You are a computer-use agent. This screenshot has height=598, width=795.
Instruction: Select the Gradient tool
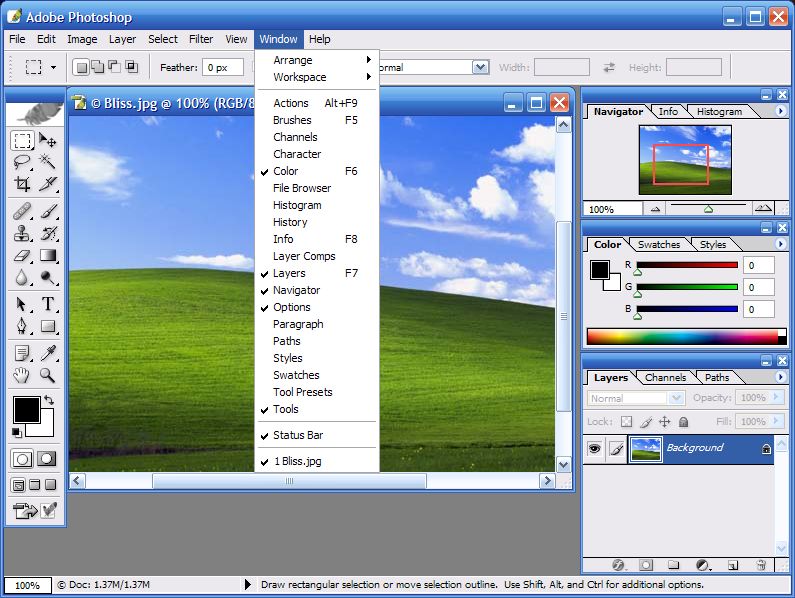48,255
